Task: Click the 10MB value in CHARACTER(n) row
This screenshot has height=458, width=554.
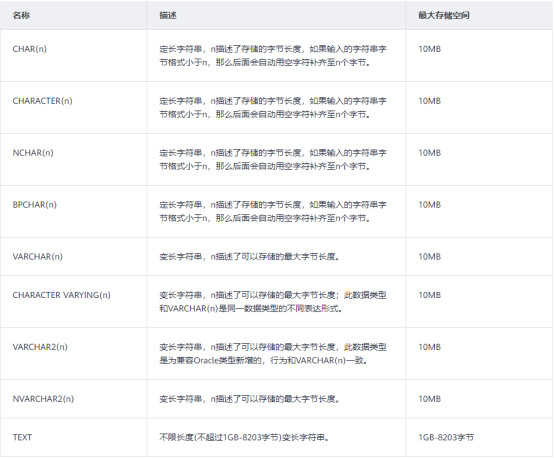Action: pos(430,101)
